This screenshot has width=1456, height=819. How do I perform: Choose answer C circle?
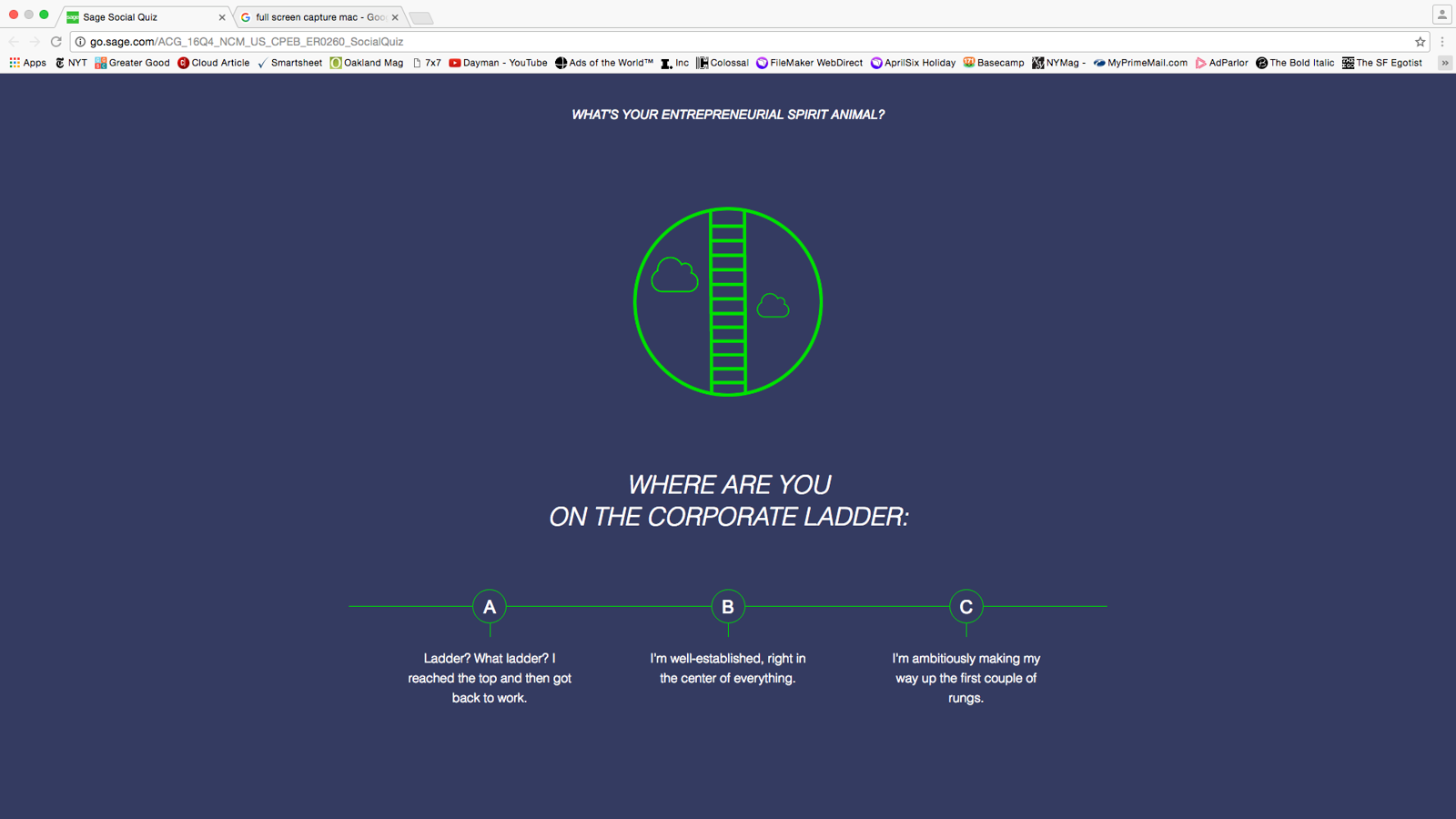tap(966, 606)
